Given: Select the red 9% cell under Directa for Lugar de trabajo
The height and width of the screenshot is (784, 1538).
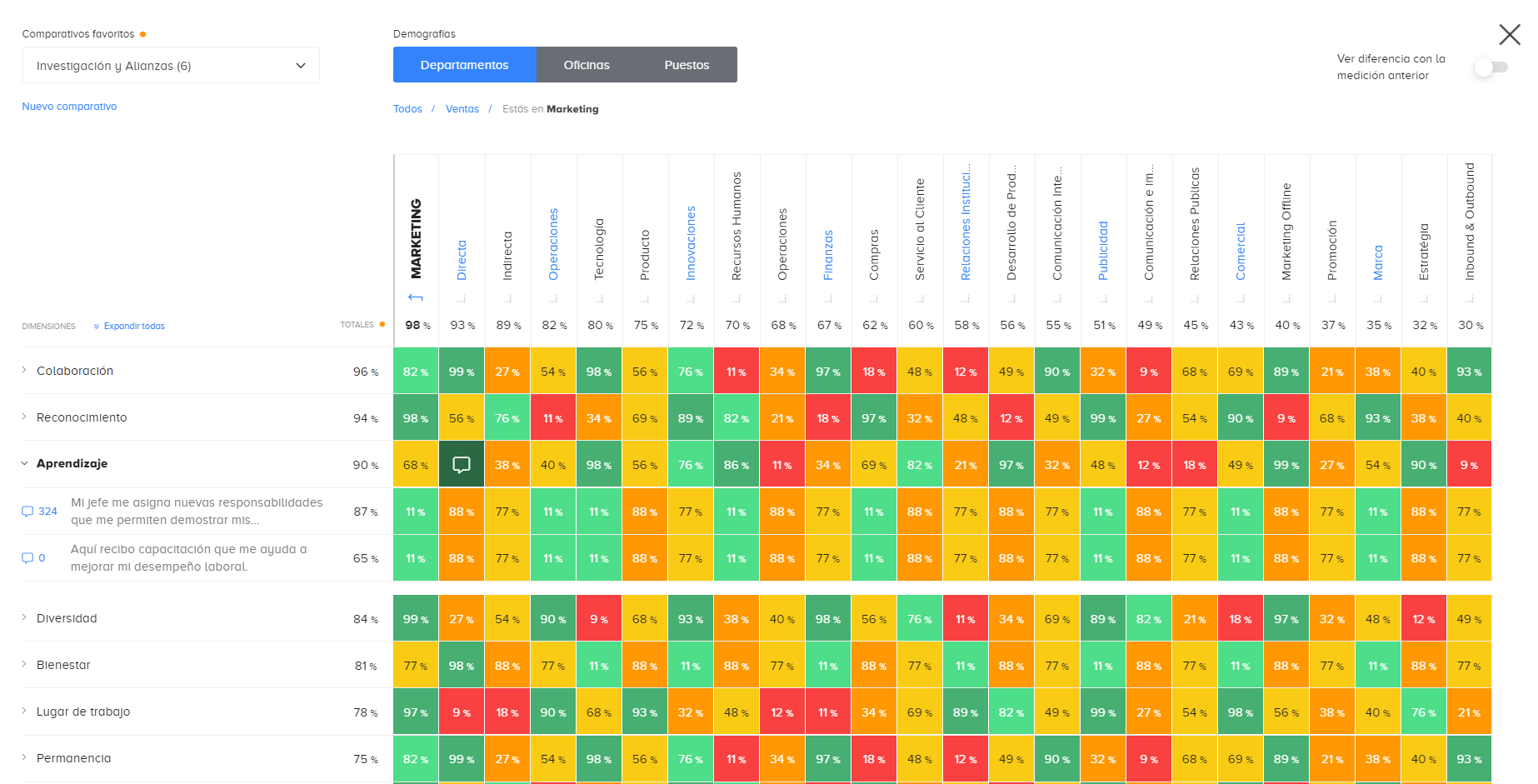Looking at the screenshot, I should [461, 712].
